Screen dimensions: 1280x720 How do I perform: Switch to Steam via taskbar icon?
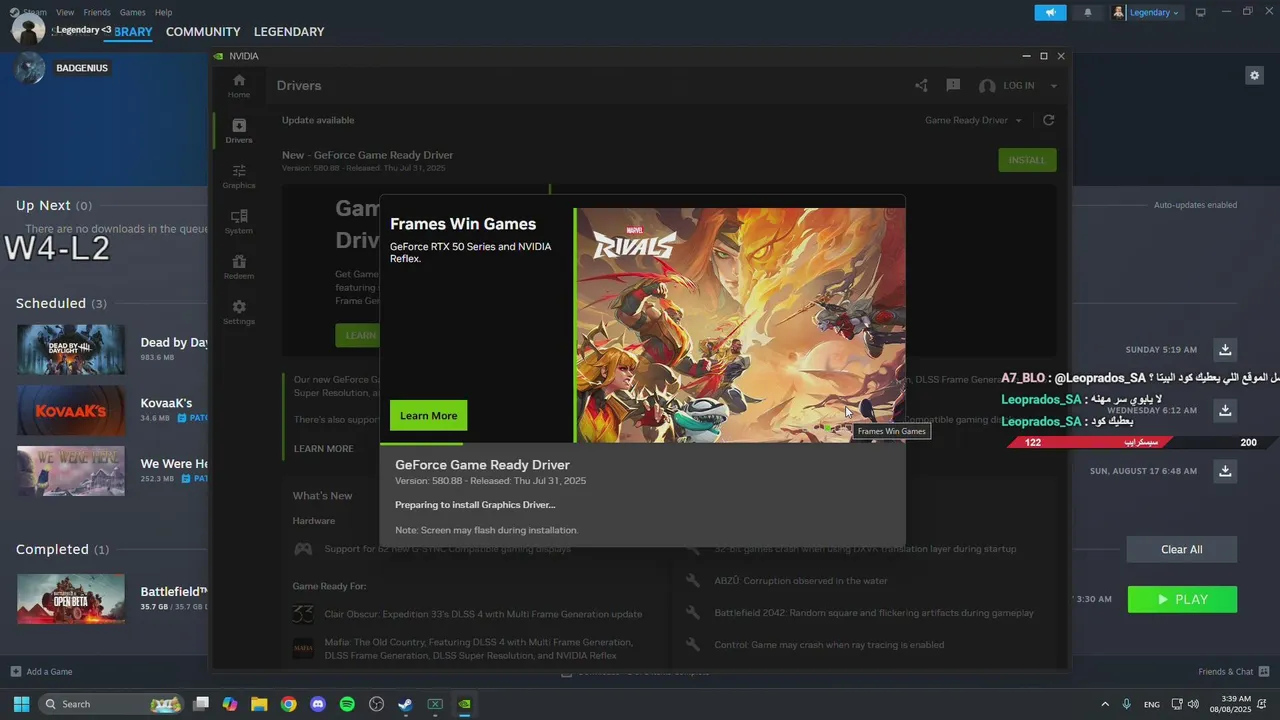pyautogui.click(x=405, y=704)
